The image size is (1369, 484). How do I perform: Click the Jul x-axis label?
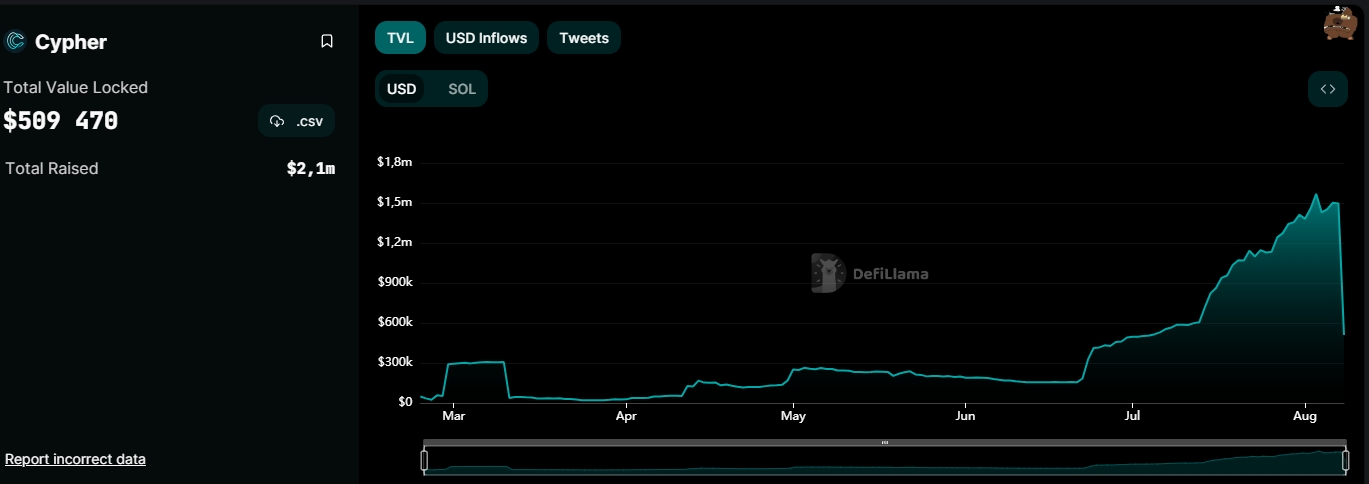(1132, 415)
